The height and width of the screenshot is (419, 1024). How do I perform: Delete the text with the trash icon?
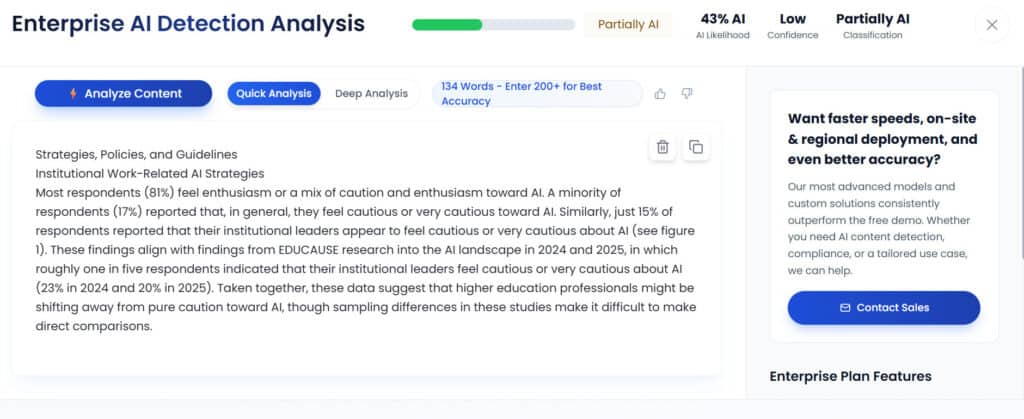click(x=663, y=147)
